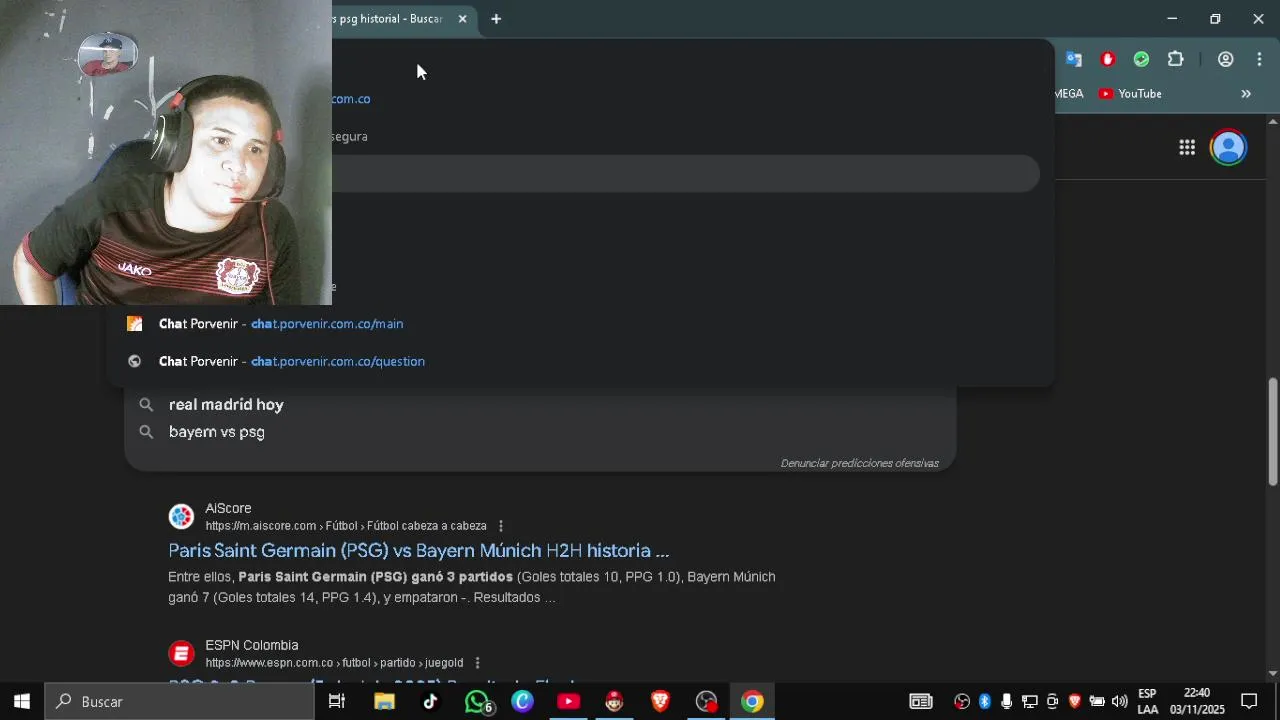Viewport: 1280px width, 720px height.
Task: Open WhatsApp from the taskbar
Action: coord(477,701)
